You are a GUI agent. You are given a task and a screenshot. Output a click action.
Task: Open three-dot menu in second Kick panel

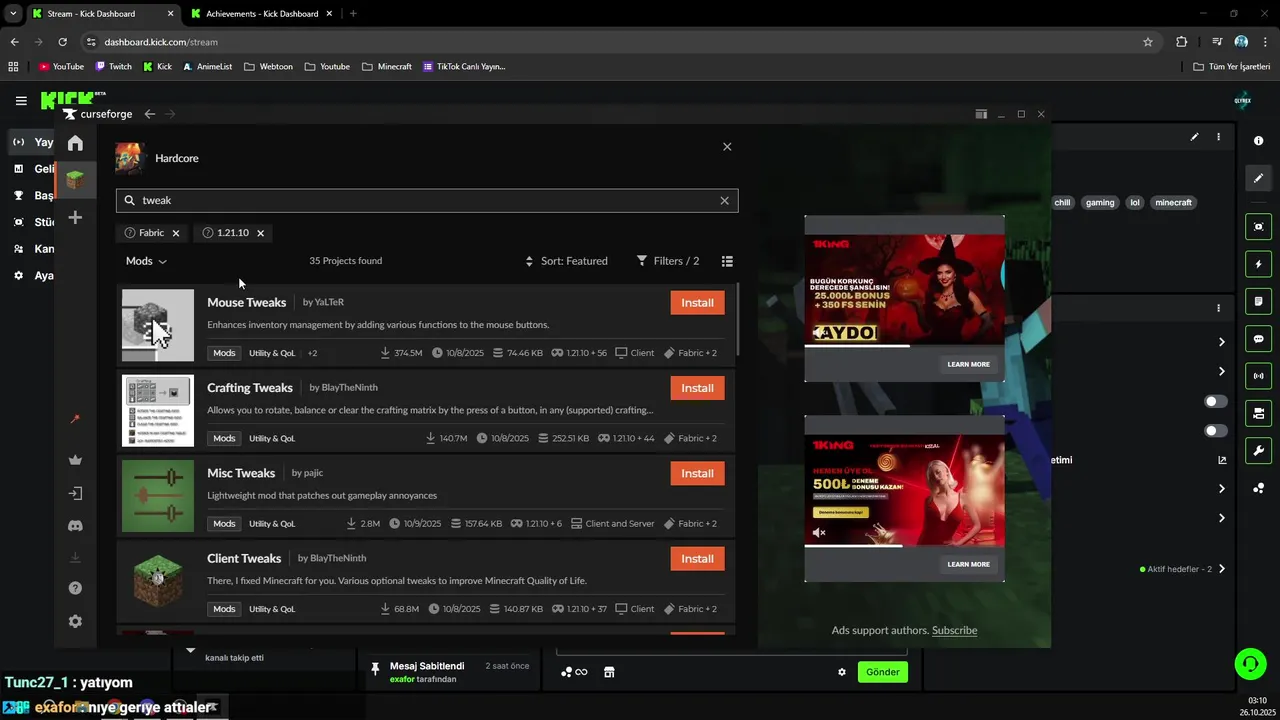coord(1218,308)
